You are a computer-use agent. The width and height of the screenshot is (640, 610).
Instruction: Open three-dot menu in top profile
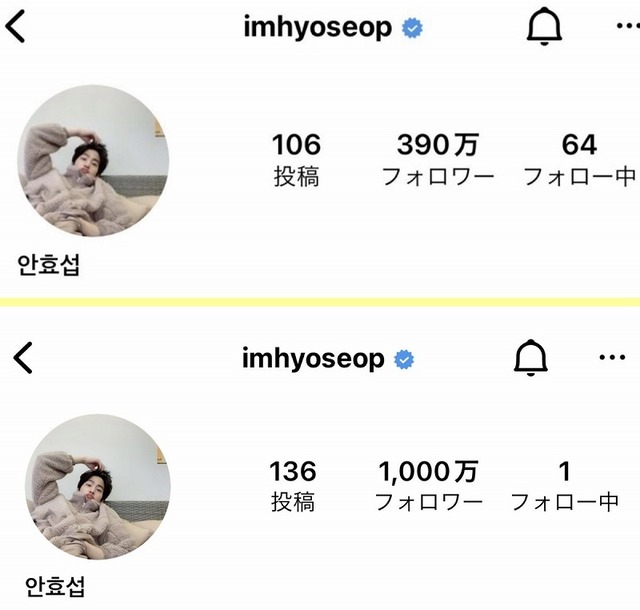click(x=627, y=26)
